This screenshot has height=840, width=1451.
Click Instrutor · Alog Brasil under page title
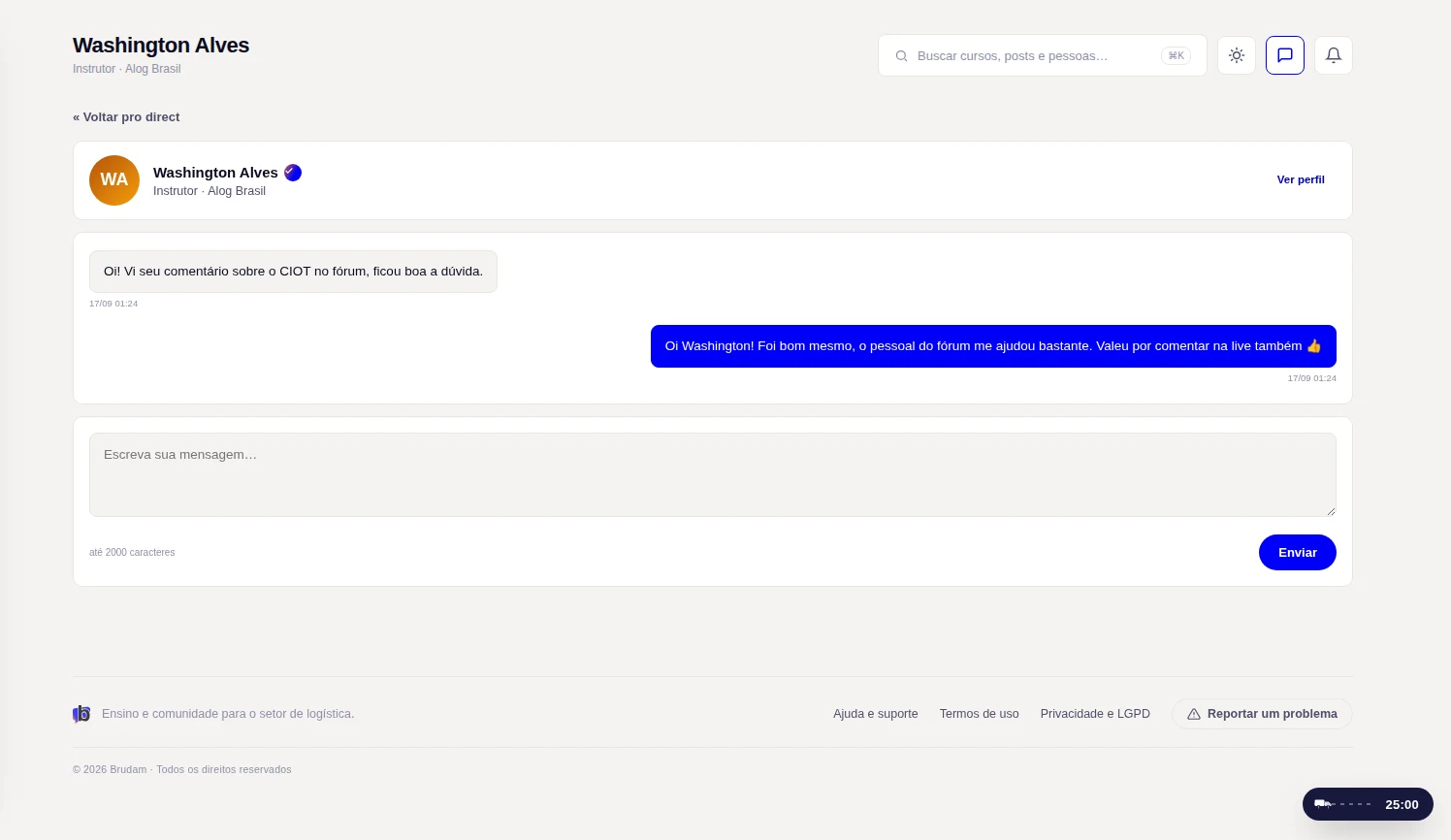coord(127,69)
